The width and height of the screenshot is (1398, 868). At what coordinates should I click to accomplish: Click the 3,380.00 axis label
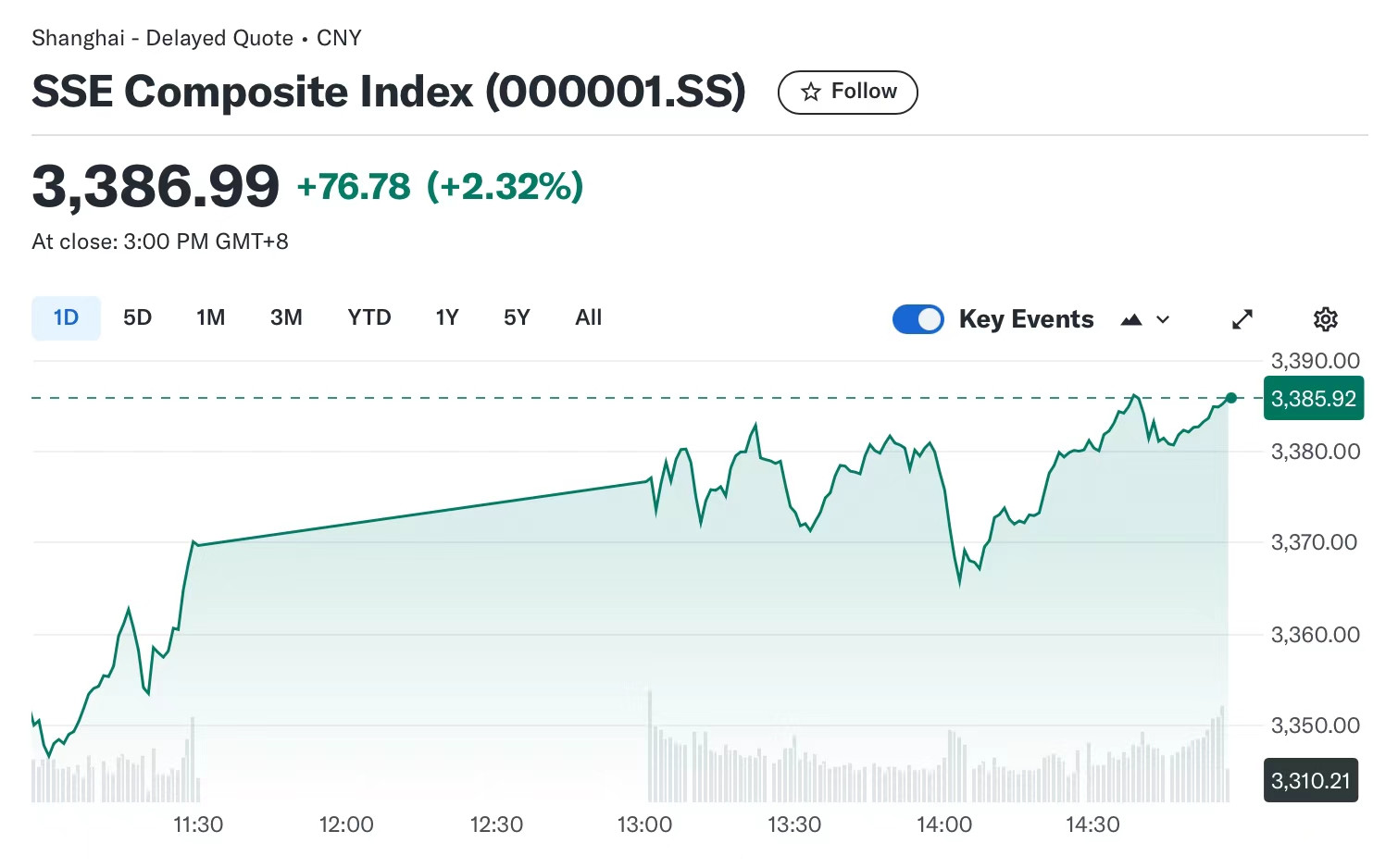(1316, 452)
